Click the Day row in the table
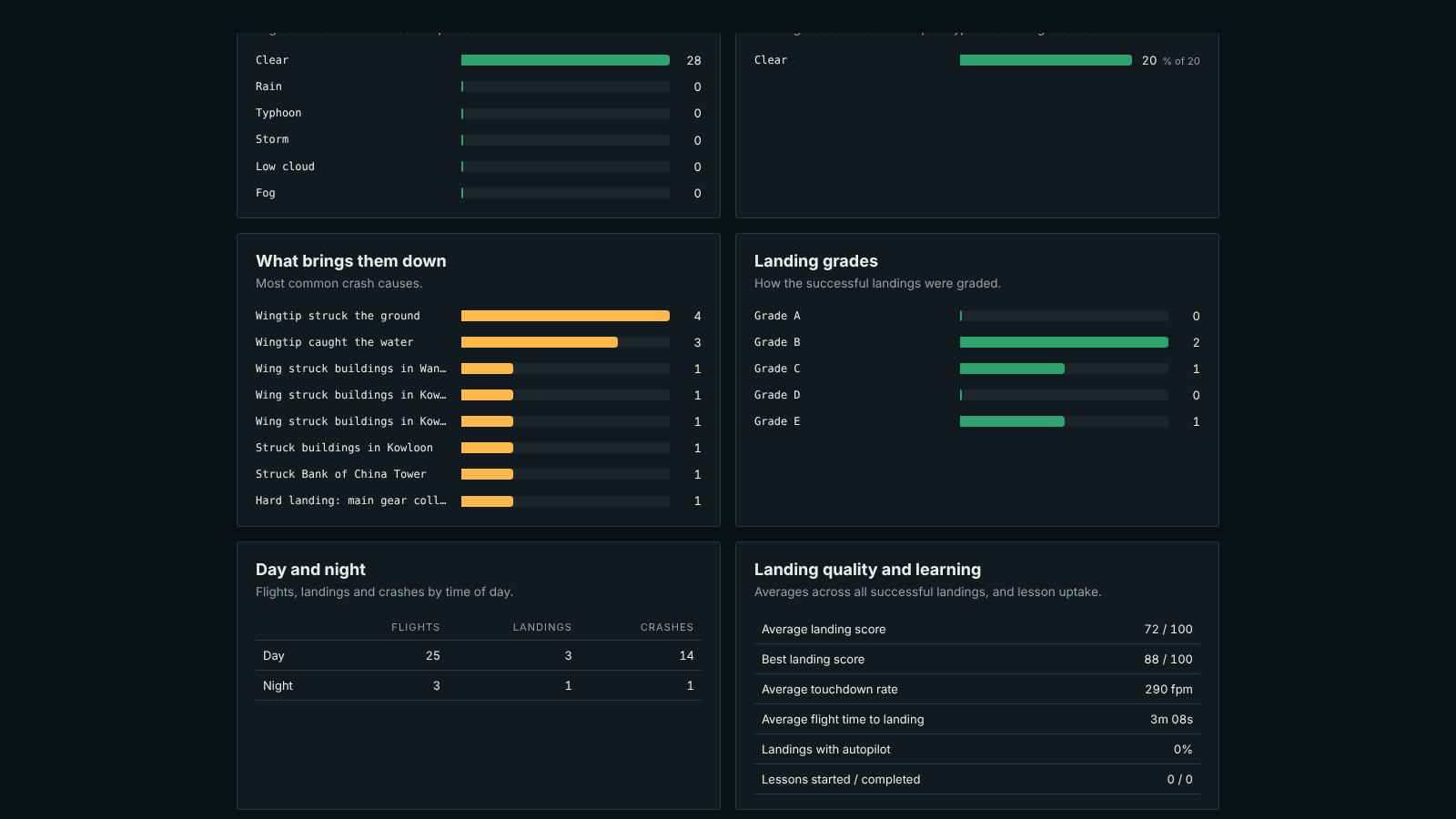Screen dimensions: 1456x819 point(479,655)
